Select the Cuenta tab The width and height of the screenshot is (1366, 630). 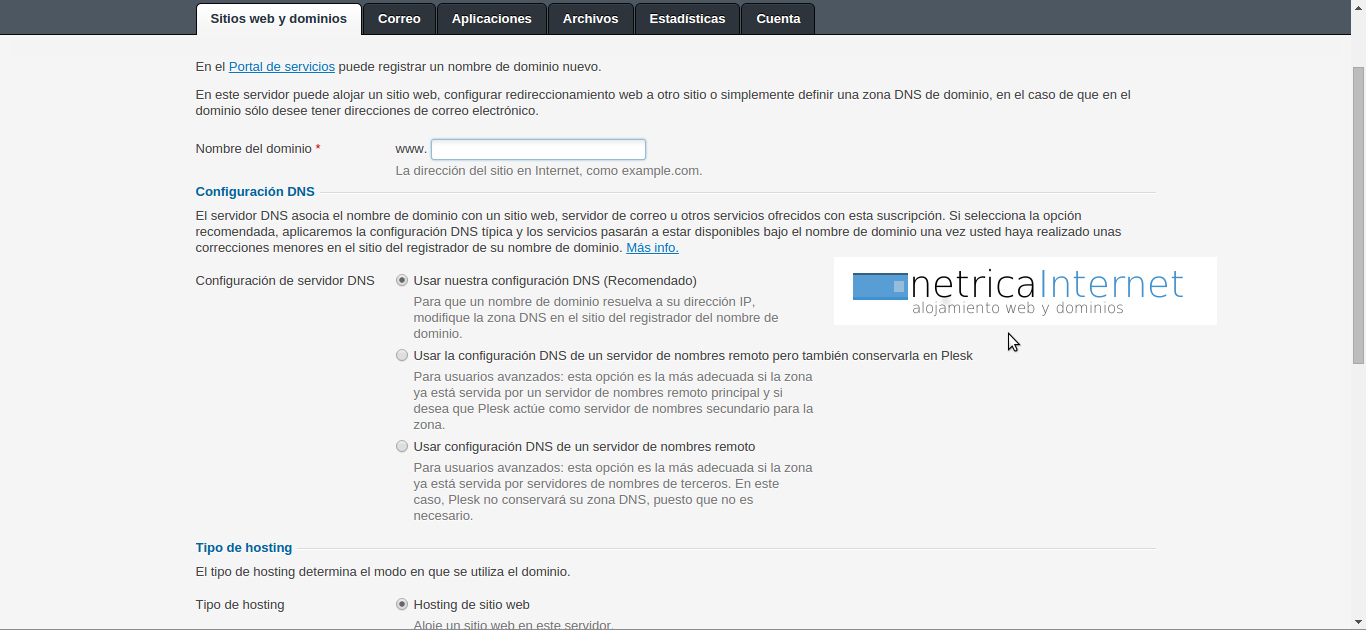778,19
